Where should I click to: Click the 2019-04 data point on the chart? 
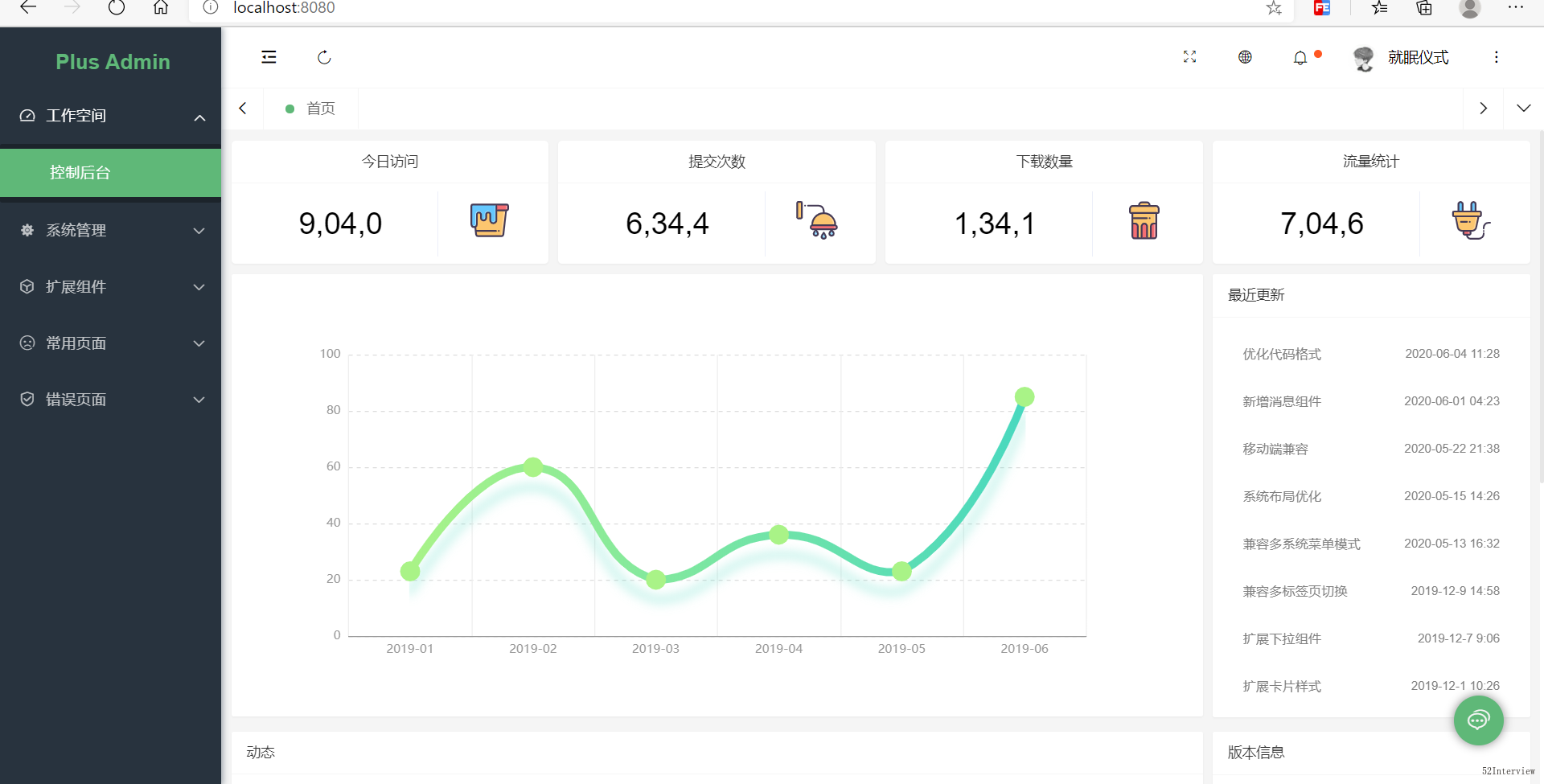[x=778, y=534]
